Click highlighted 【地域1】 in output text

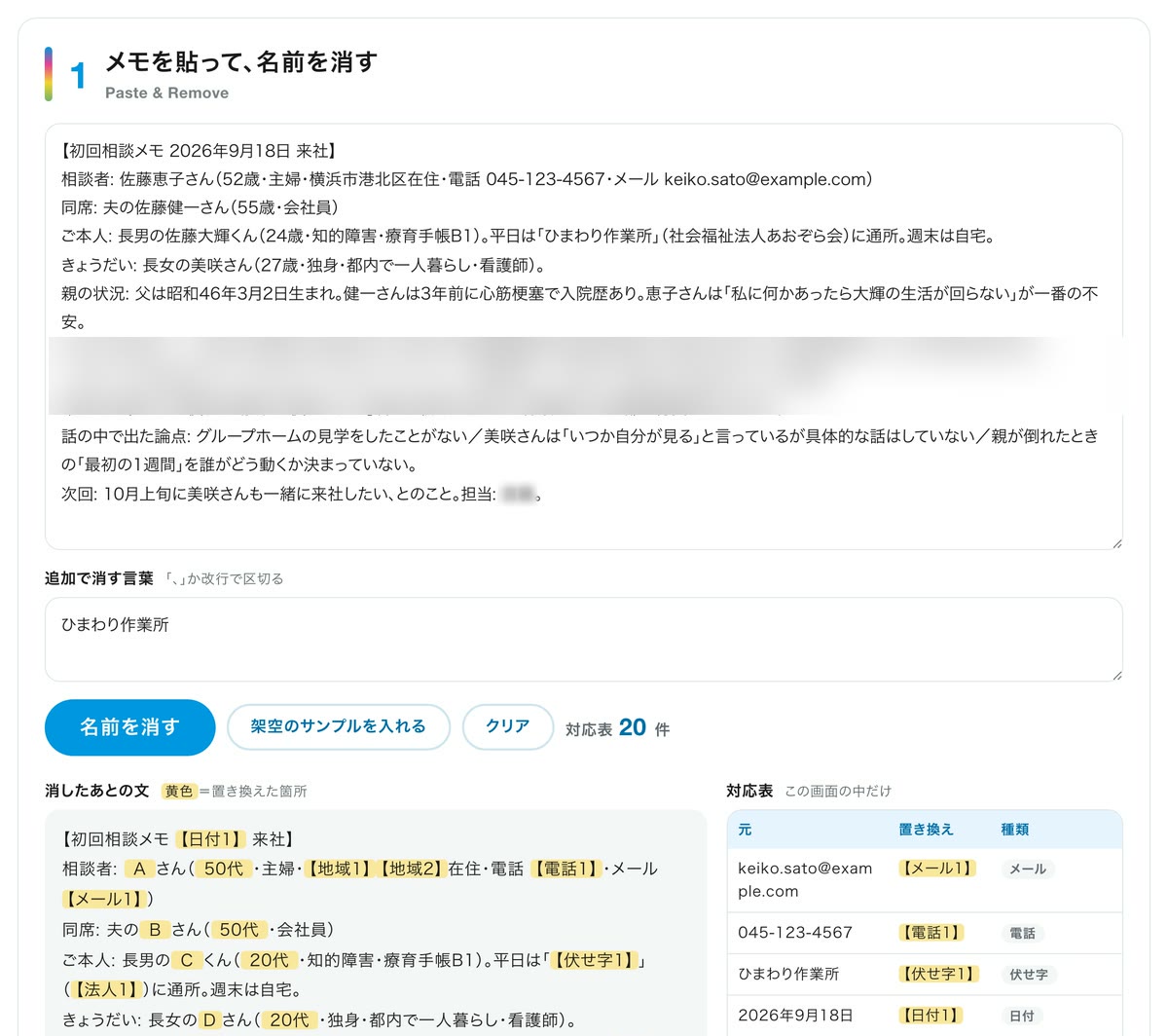pos(340,869)
